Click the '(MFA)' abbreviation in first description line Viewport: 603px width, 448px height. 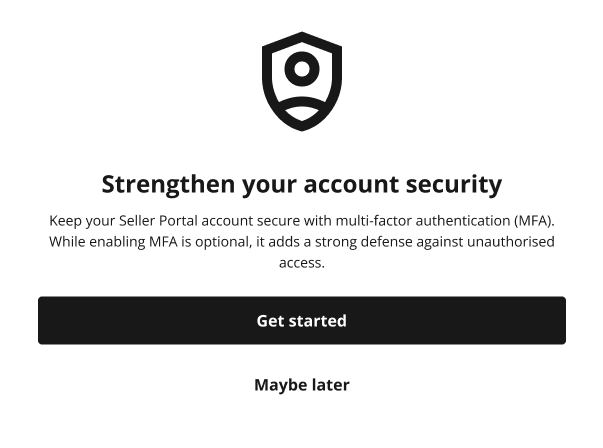tap(534, 221)
